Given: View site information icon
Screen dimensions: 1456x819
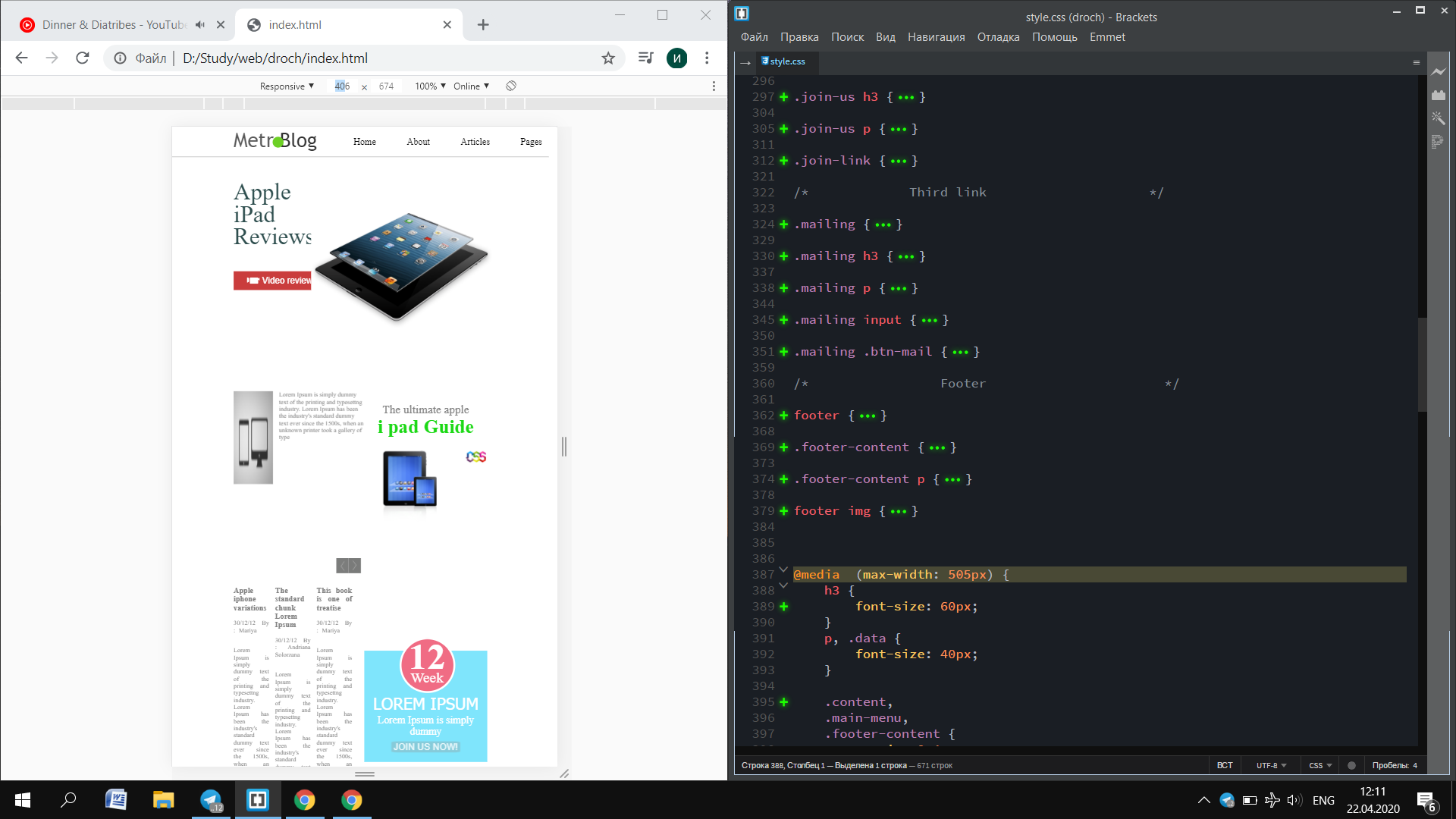Looking at the screenshot, I should coord(120,58).
